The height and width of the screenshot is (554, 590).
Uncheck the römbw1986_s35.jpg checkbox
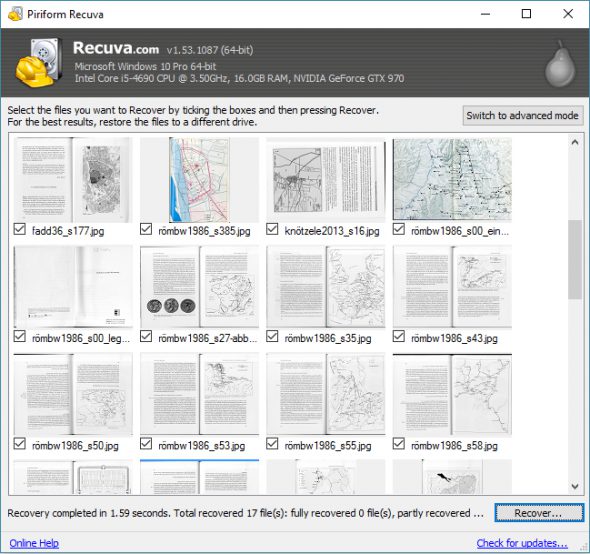tap(272, 336)
